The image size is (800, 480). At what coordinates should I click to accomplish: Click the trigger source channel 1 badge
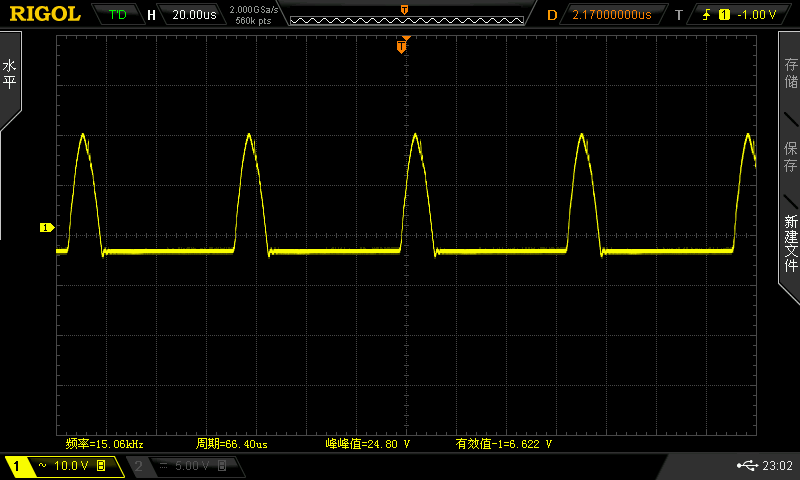click(x=724, y=15)
